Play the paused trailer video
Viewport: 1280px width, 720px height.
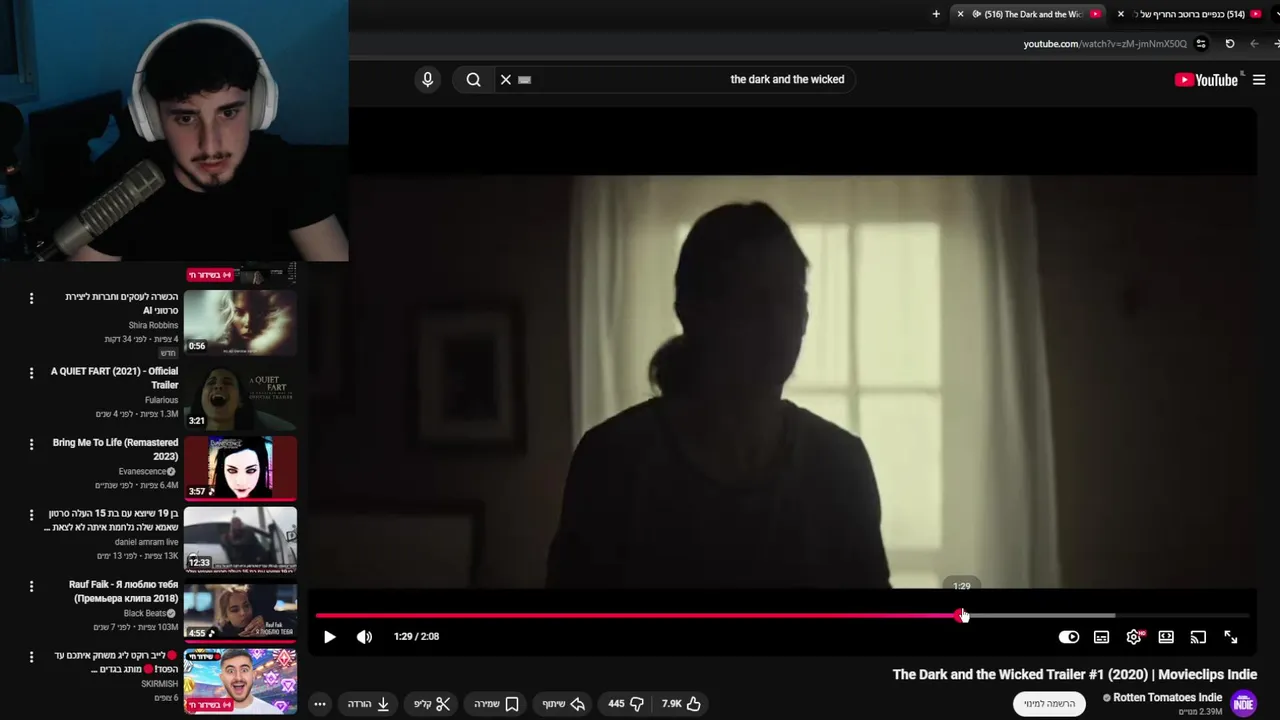coord(329,637)
